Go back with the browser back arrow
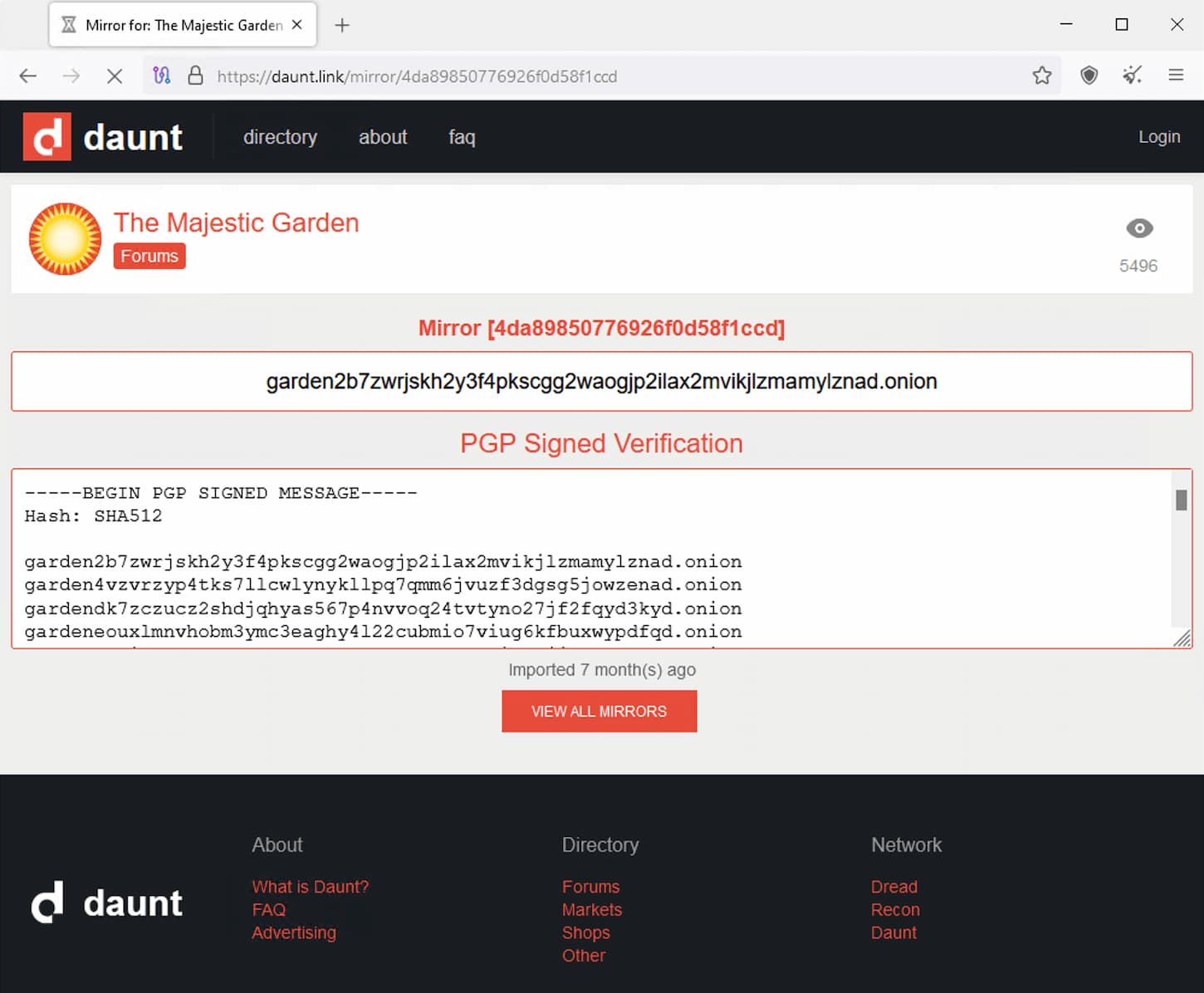 28,76
